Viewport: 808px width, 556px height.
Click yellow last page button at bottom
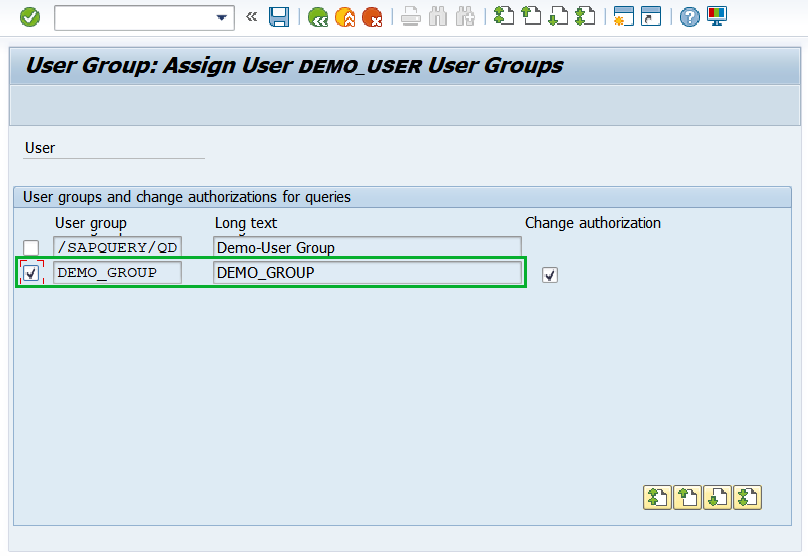747,498
